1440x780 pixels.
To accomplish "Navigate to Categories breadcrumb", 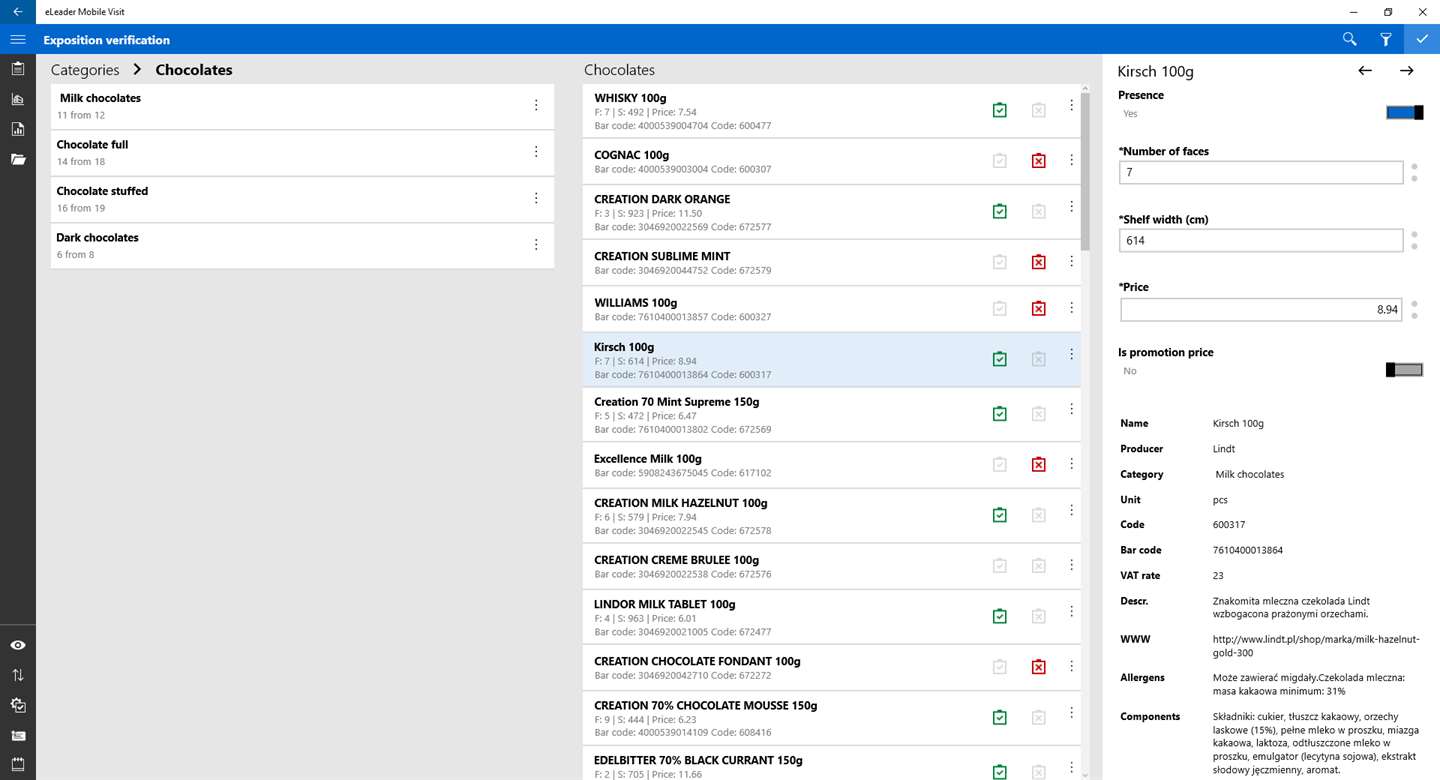I will click(85, 70).
